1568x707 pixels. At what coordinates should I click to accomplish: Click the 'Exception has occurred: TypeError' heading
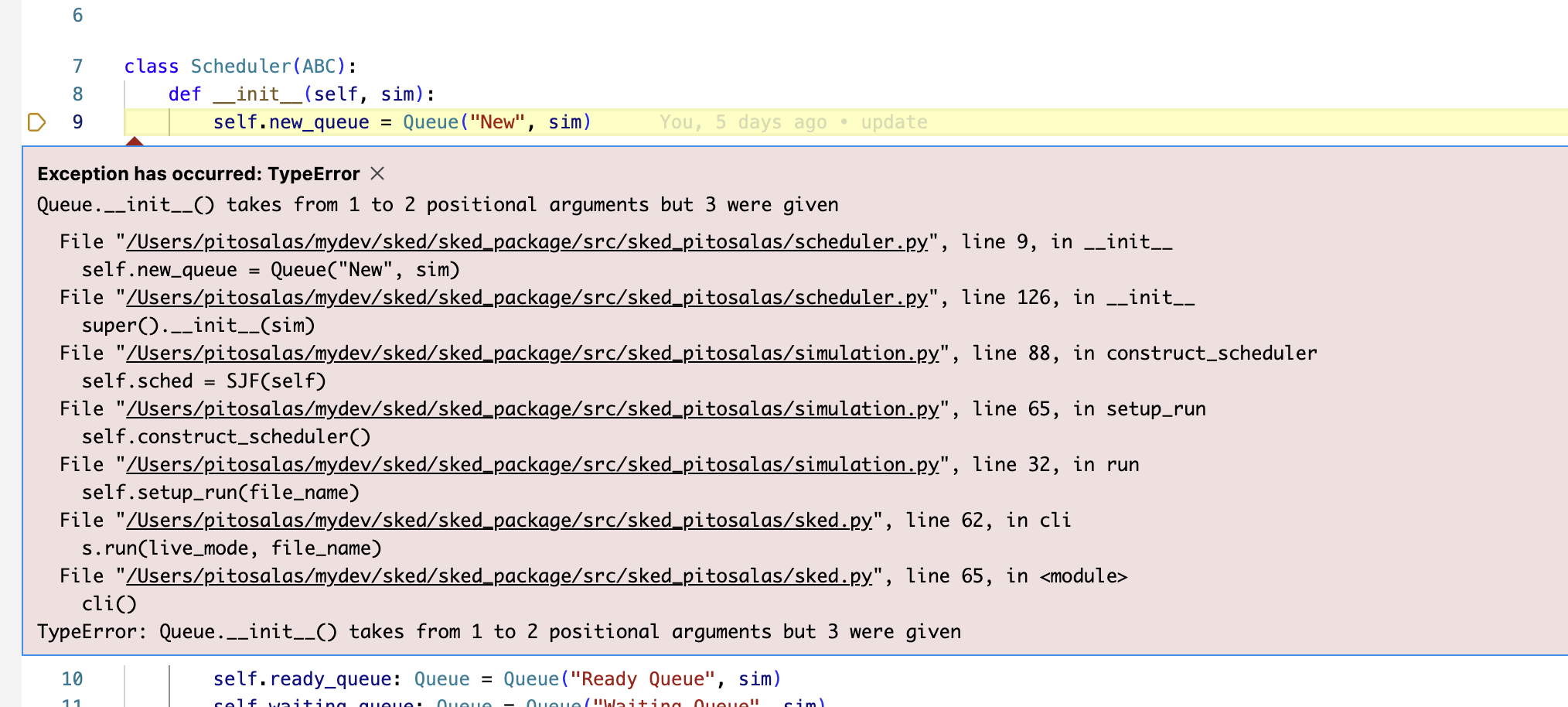199,174
